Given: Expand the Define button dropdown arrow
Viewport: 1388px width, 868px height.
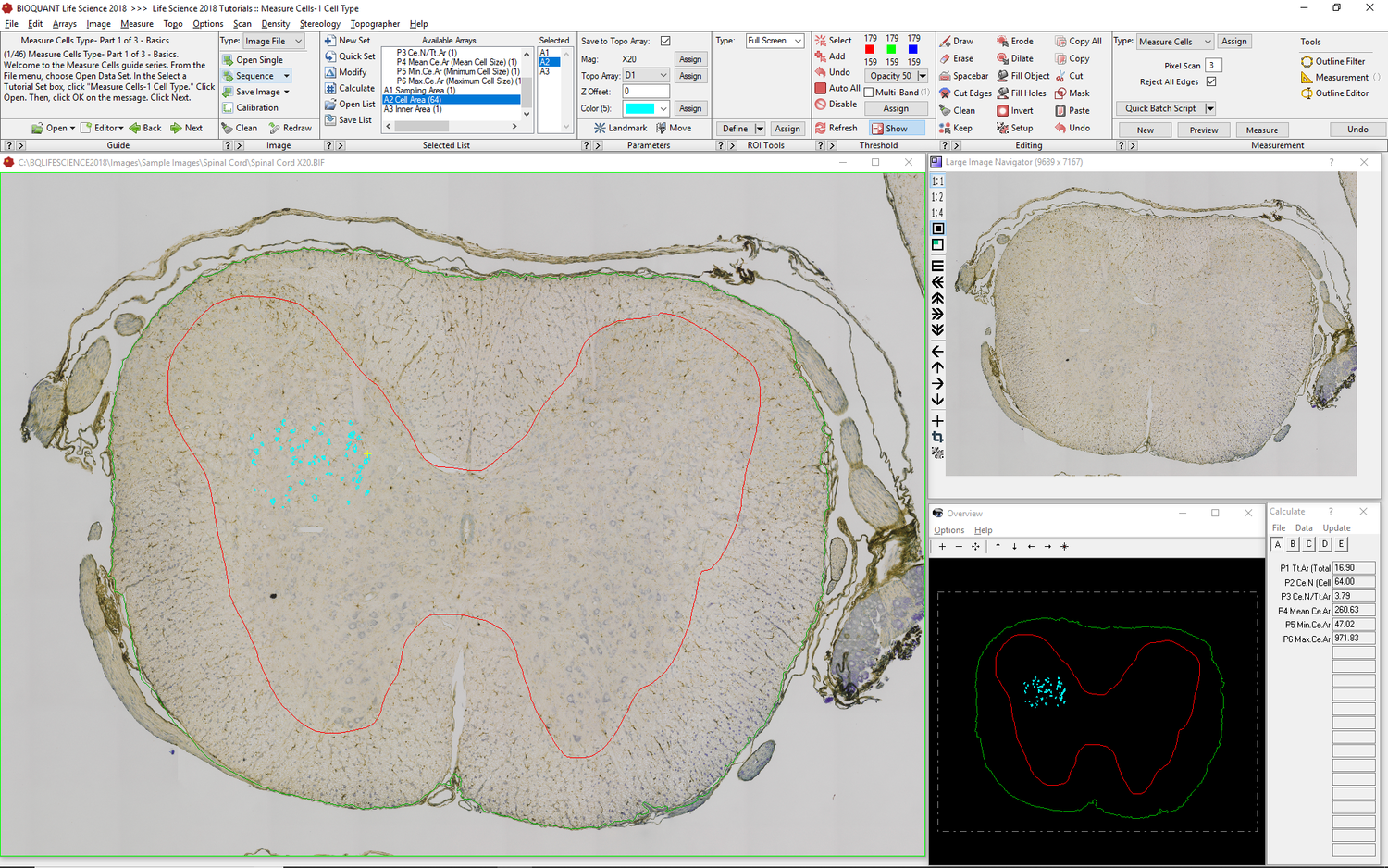Looking at the screenshot, I should click(x=760, y=130).
